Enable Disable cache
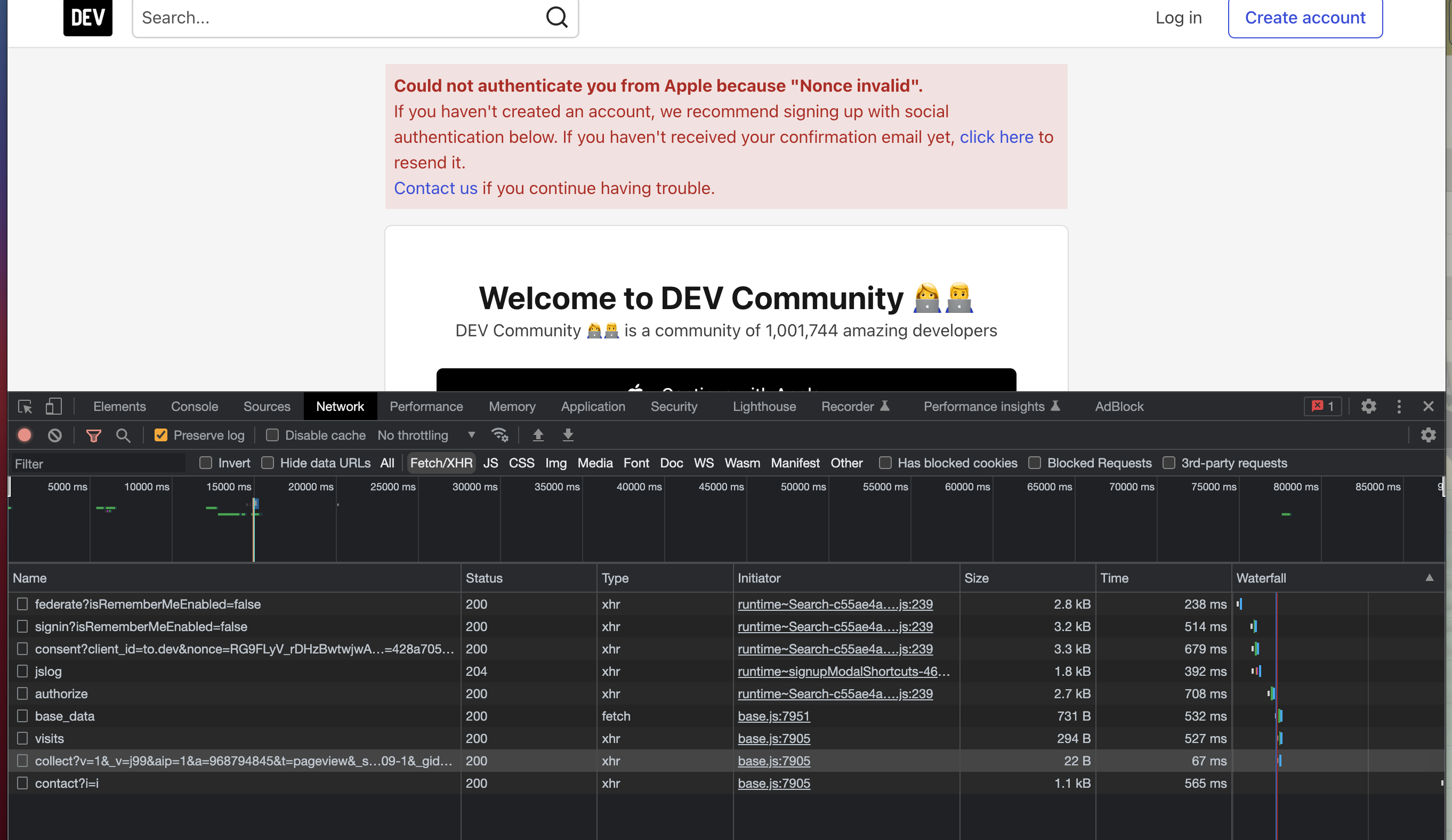The height and width of the screenshot is (840, 1452). tap(271, 435)
